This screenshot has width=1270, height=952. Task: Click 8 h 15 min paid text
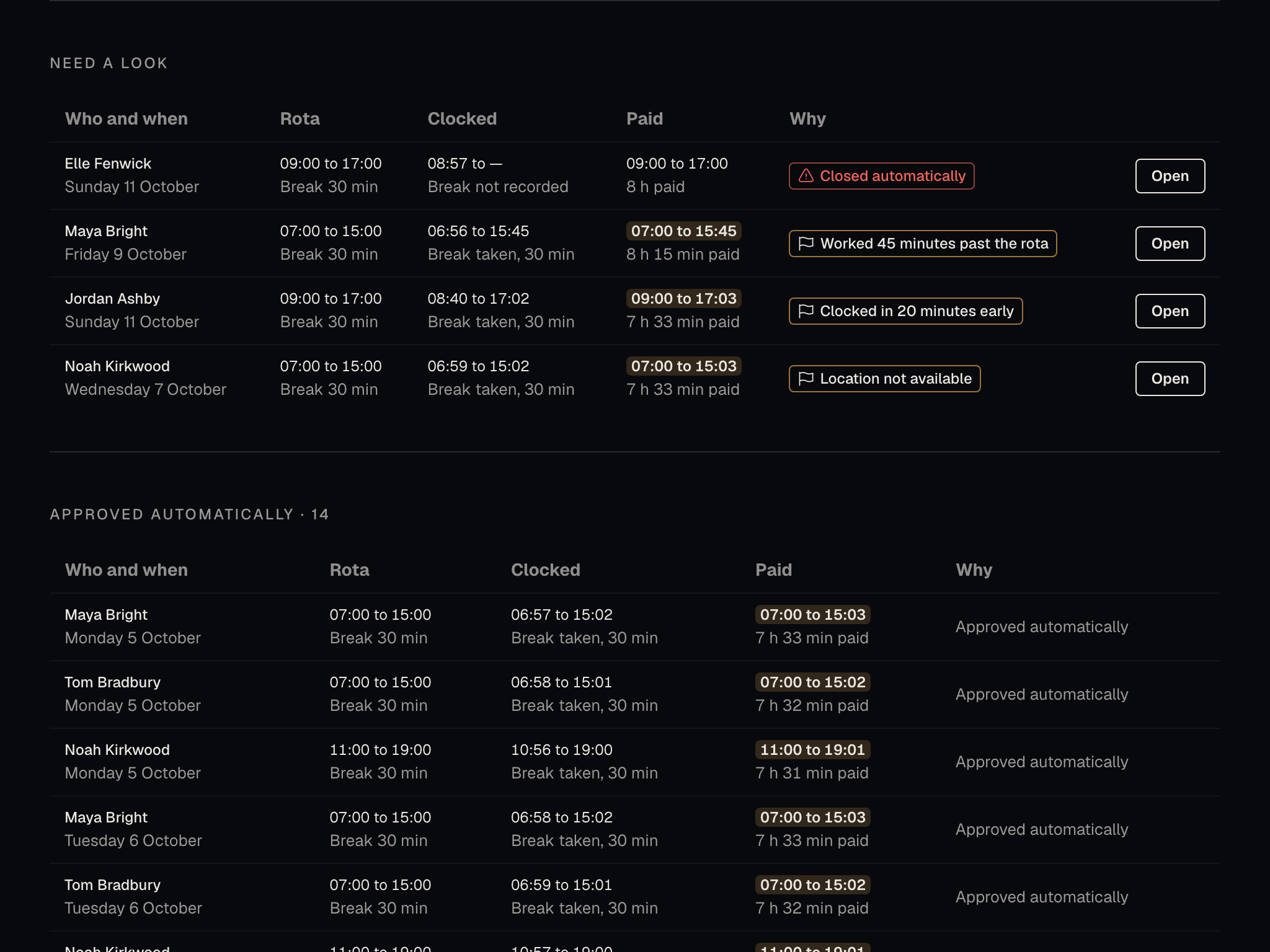coord(683,255)
